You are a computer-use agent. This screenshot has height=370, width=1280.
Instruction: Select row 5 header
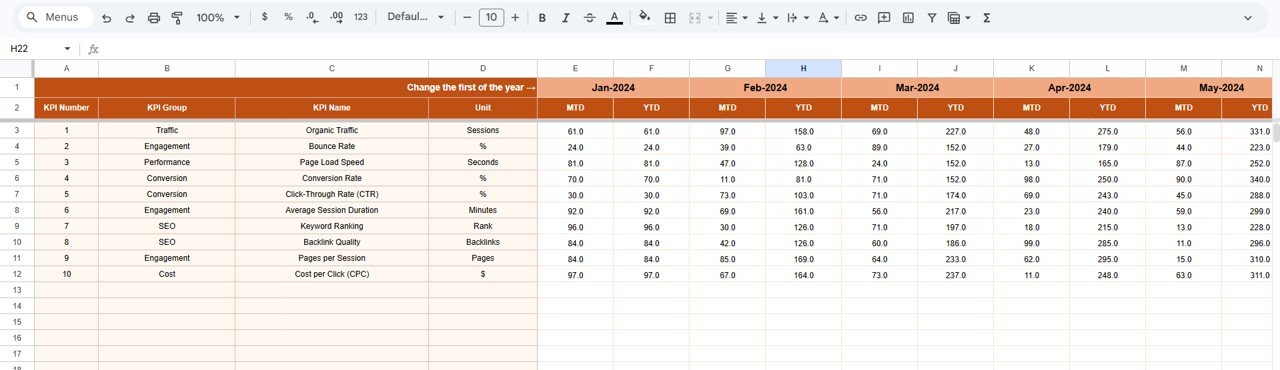[x=17, y=162]
